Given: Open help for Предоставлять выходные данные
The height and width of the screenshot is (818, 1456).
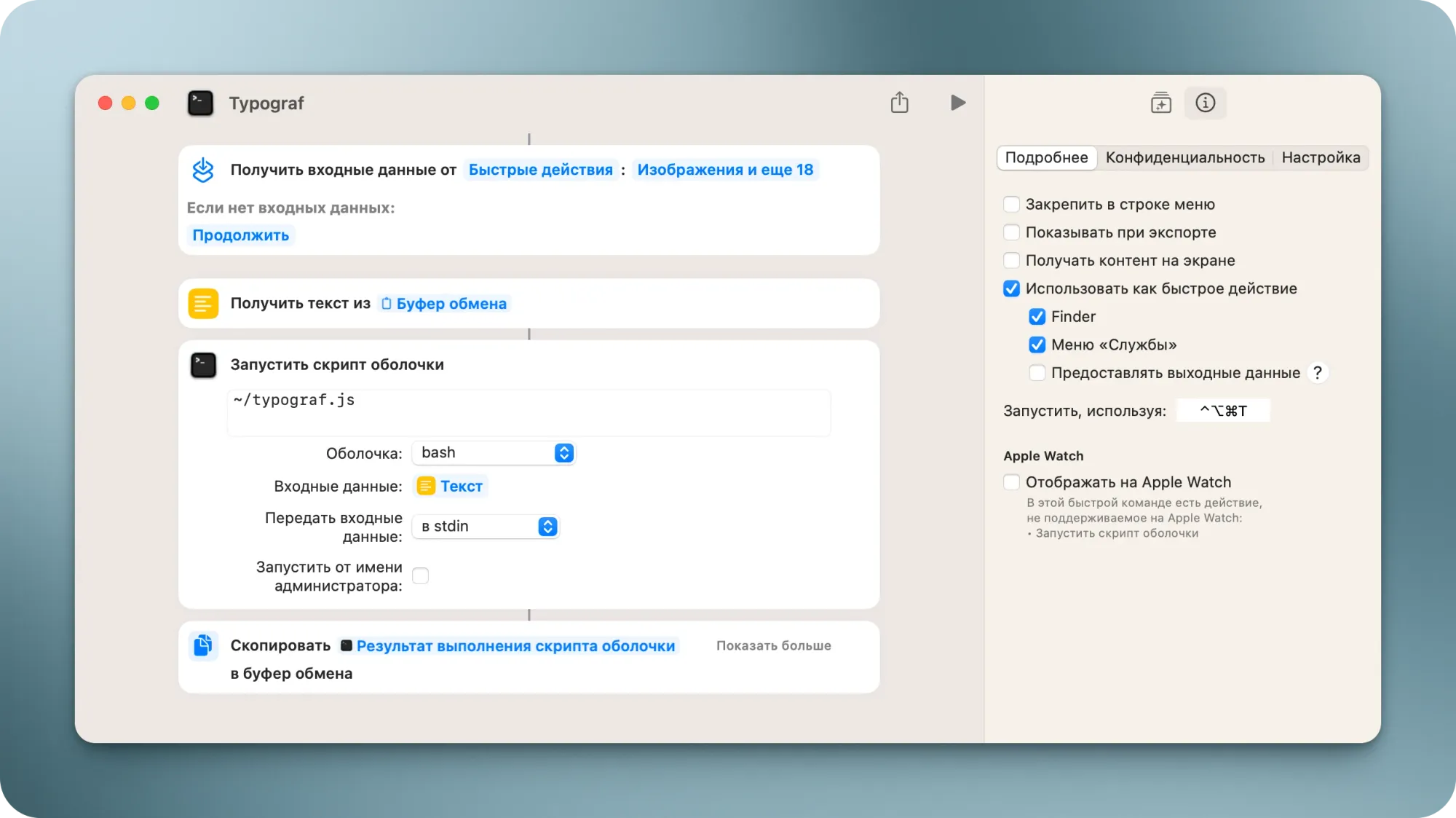Looking at the screenshot, I should point(1317,373).
